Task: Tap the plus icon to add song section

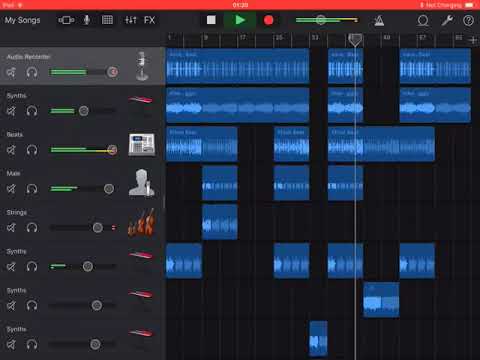Action: [473, 40]
